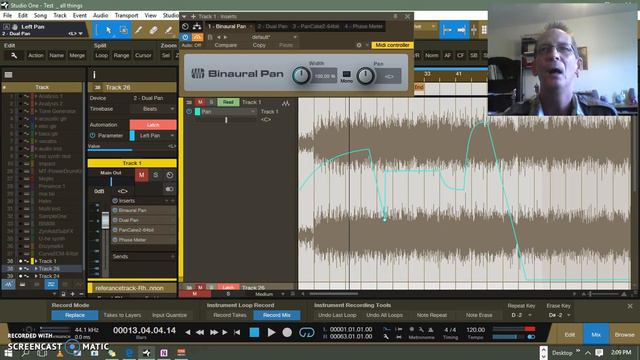Adjust the Pan knob in Binaural Pan
Screen dimensions: 640x360
[x=365, y=76]
